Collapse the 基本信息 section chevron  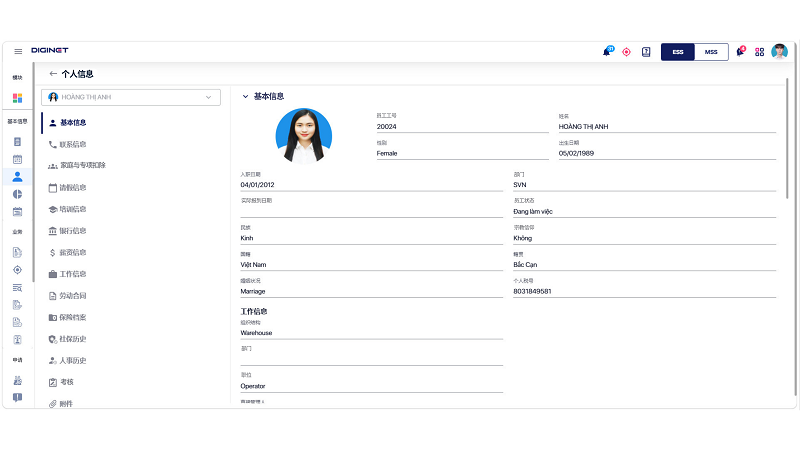pyautogui.click(x=245, y=96)
